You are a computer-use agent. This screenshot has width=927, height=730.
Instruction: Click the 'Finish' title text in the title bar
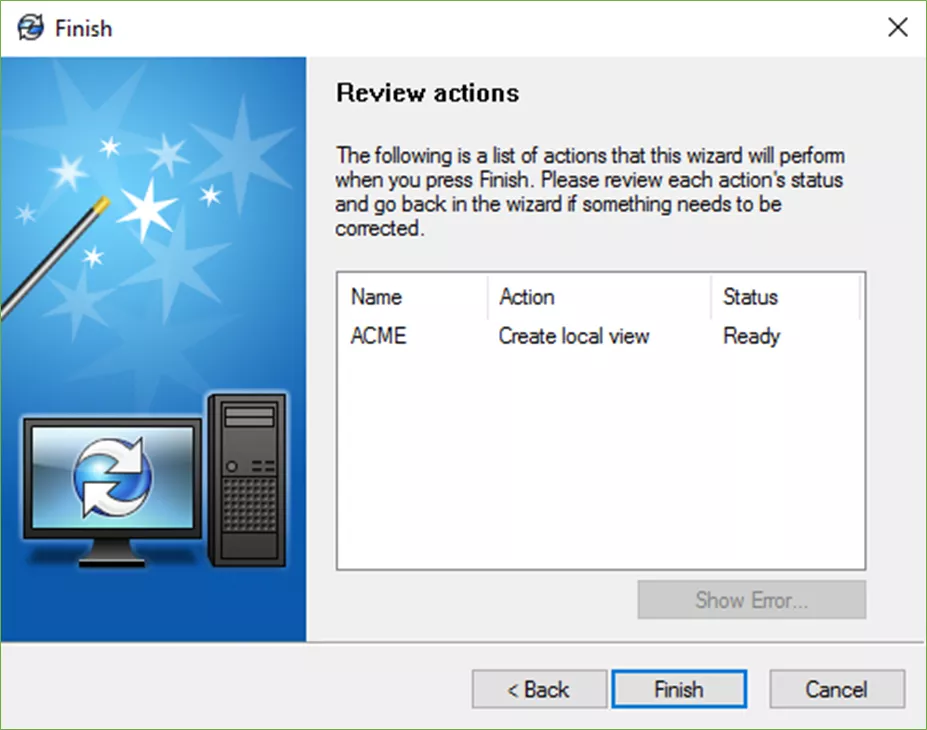[83, 28]
